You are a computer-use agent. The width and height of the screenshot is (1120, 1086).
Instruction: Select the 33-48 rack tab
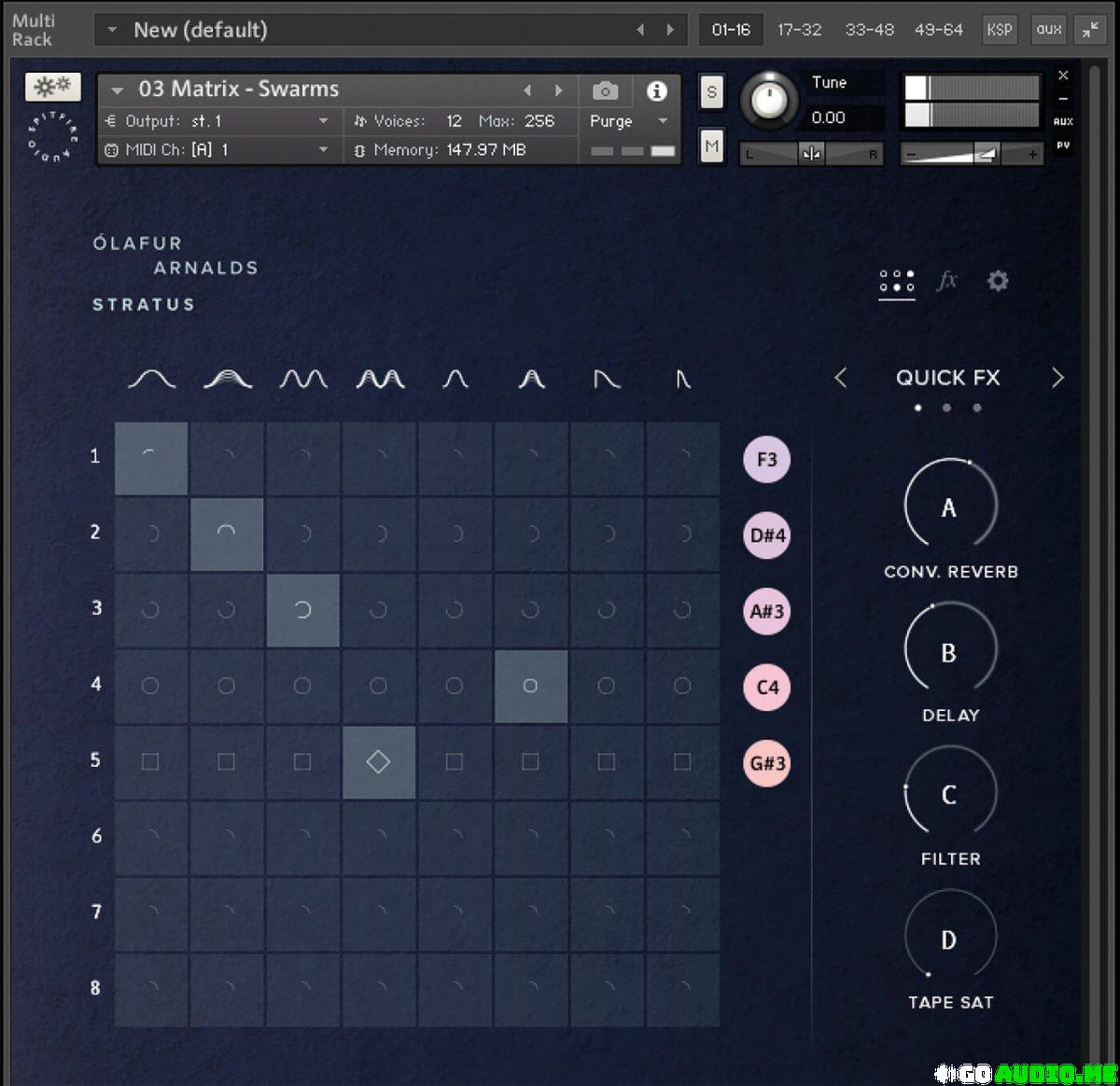869,30
